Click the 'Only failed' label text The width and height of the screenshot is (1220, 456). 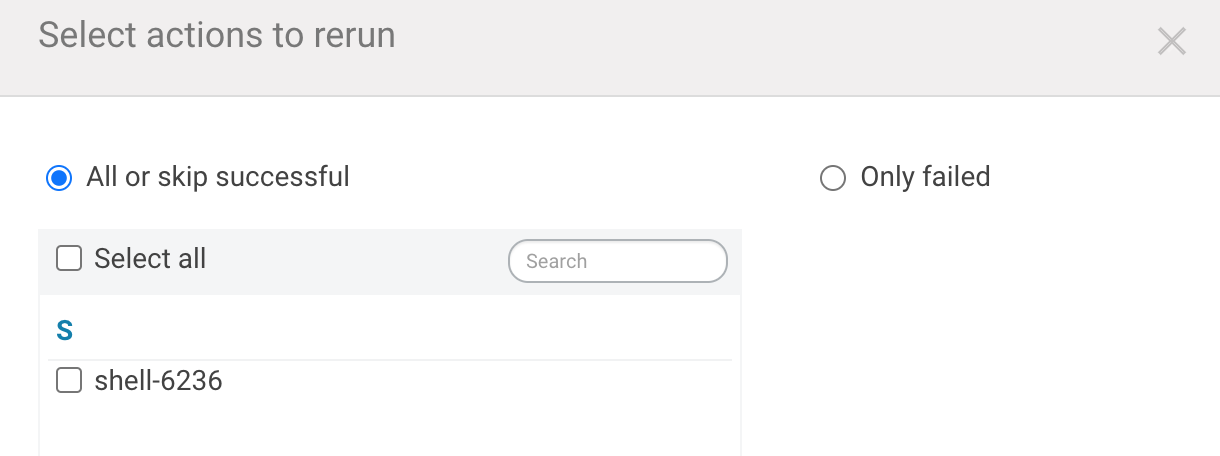[x=924, y=178]
